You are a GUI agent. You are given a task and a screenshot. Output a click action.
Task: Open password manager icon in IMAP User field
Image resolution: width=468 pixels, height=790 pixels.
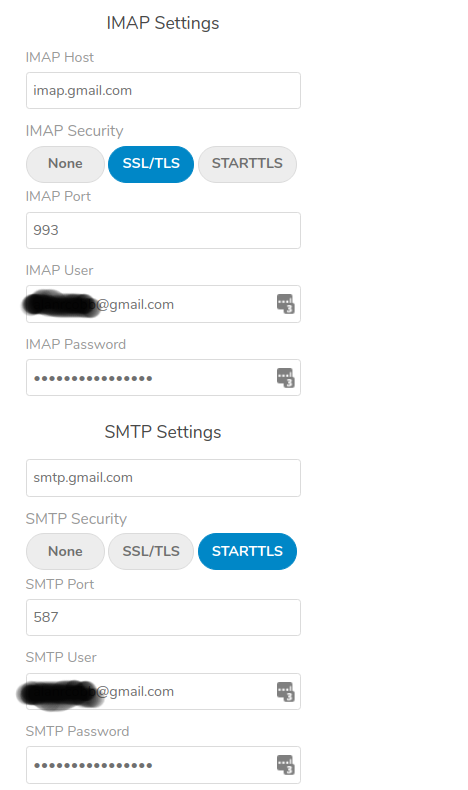(286, 304)
